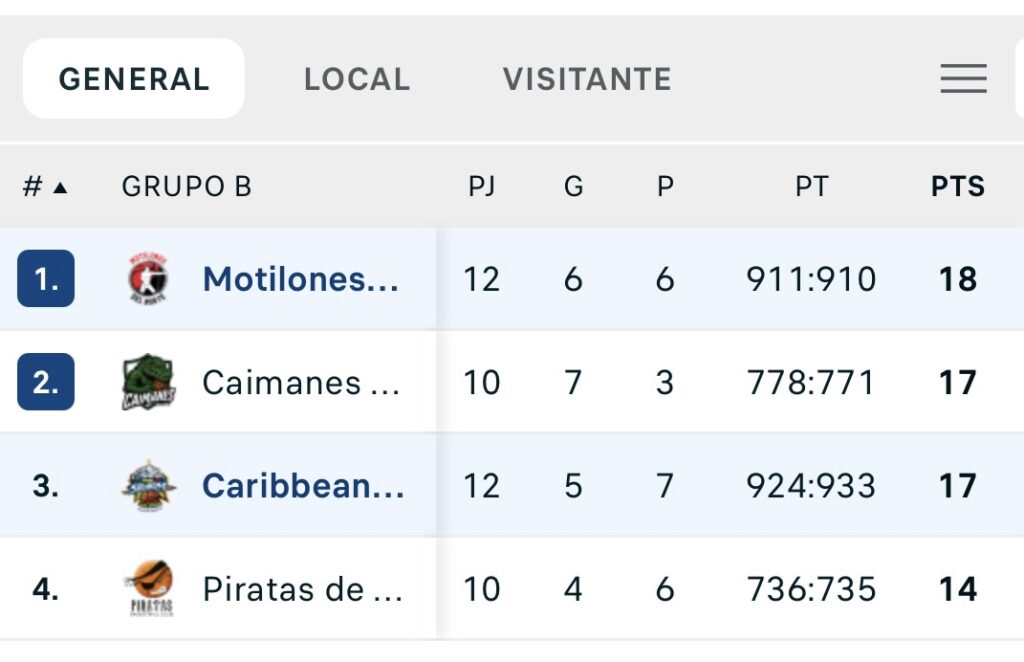
Task: Click the GRUPO B column header
Action: (x=186, y=187)
